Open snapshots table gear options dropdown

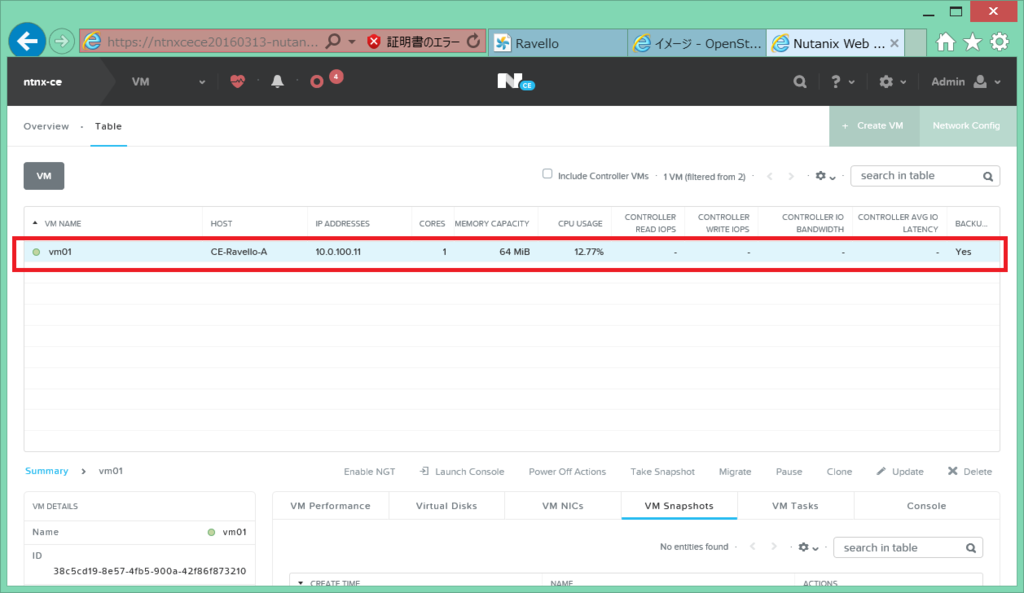[808, 547]
